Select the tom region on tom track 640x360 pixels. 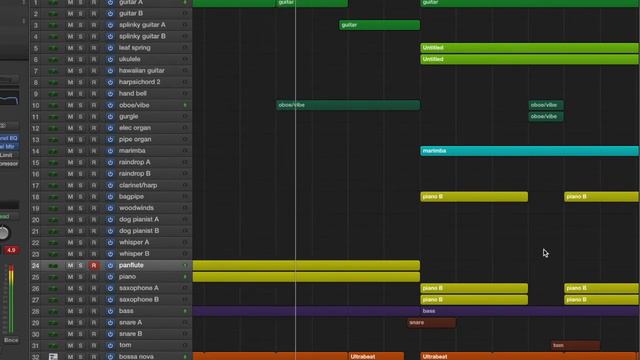point(576,345)
